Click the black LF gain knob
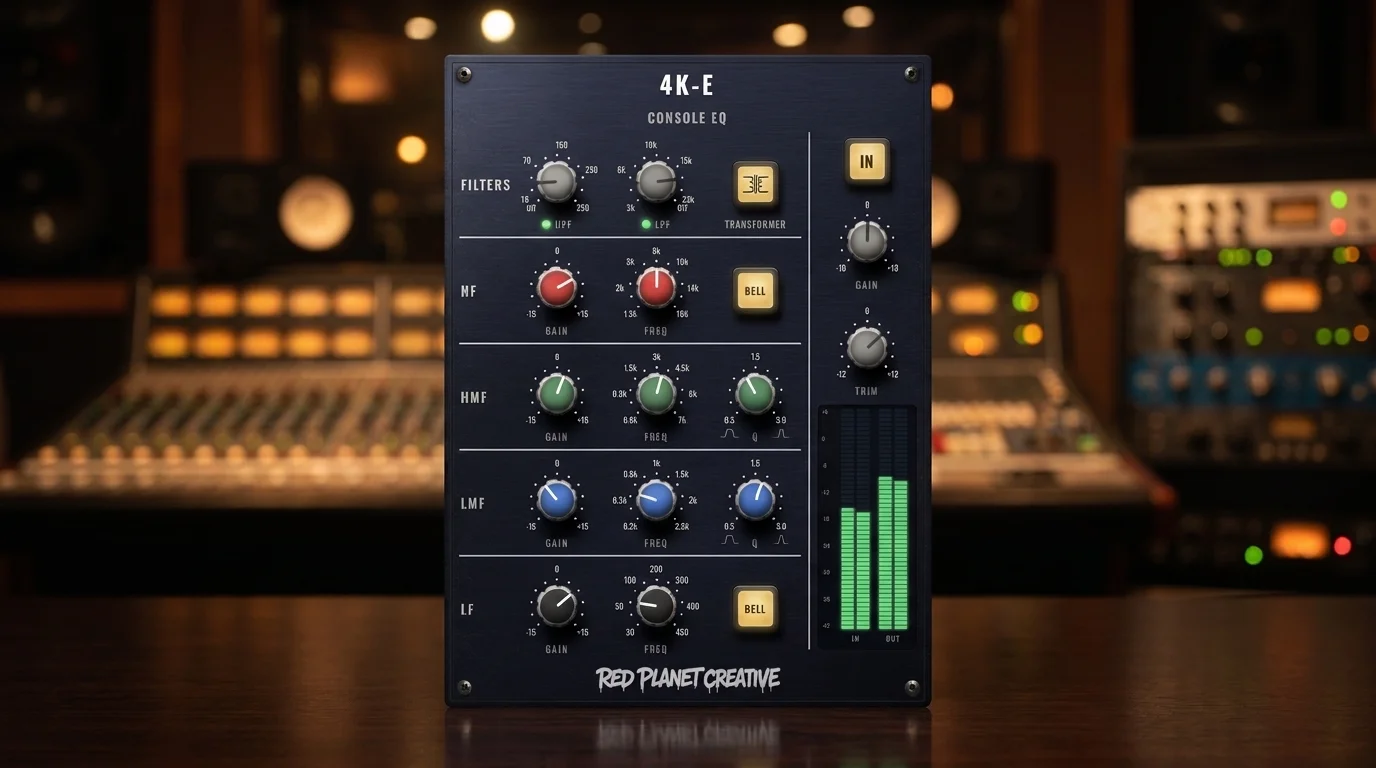The image size is (1376, 768). (x=556, y=606)
